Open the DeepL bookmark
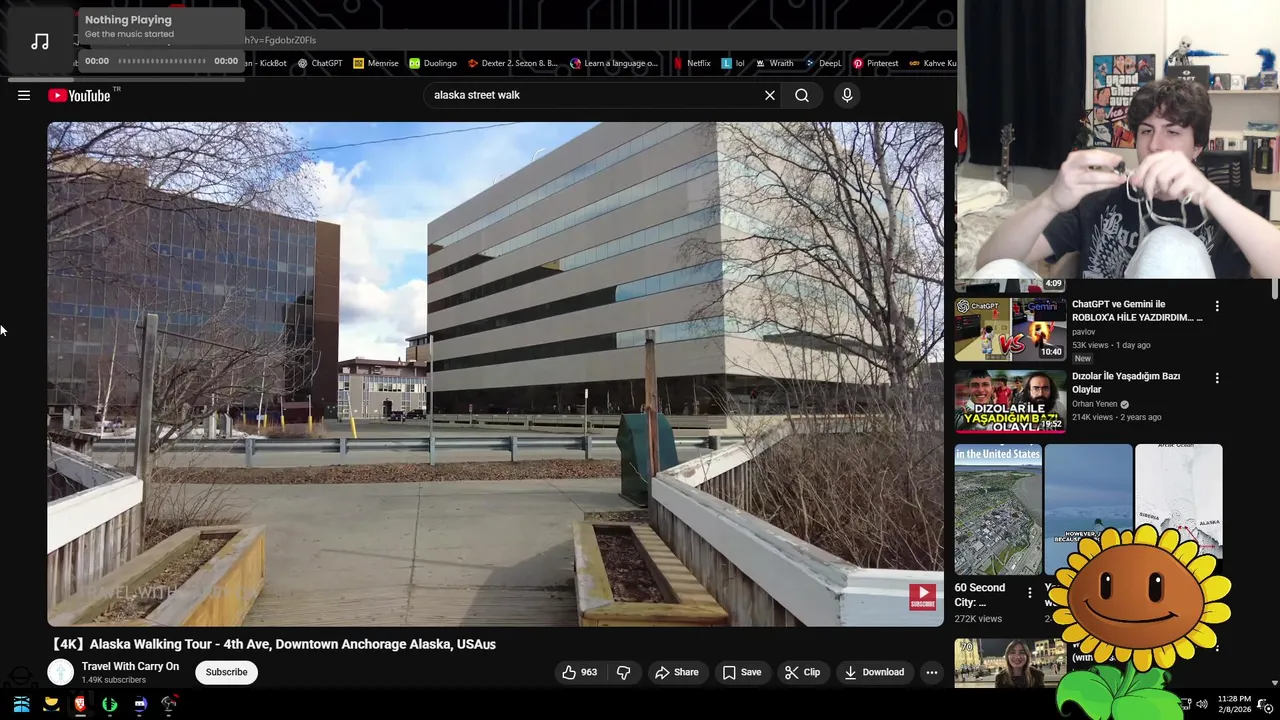Viewport: 1280px width, 720px height. (x=824, y=63)
